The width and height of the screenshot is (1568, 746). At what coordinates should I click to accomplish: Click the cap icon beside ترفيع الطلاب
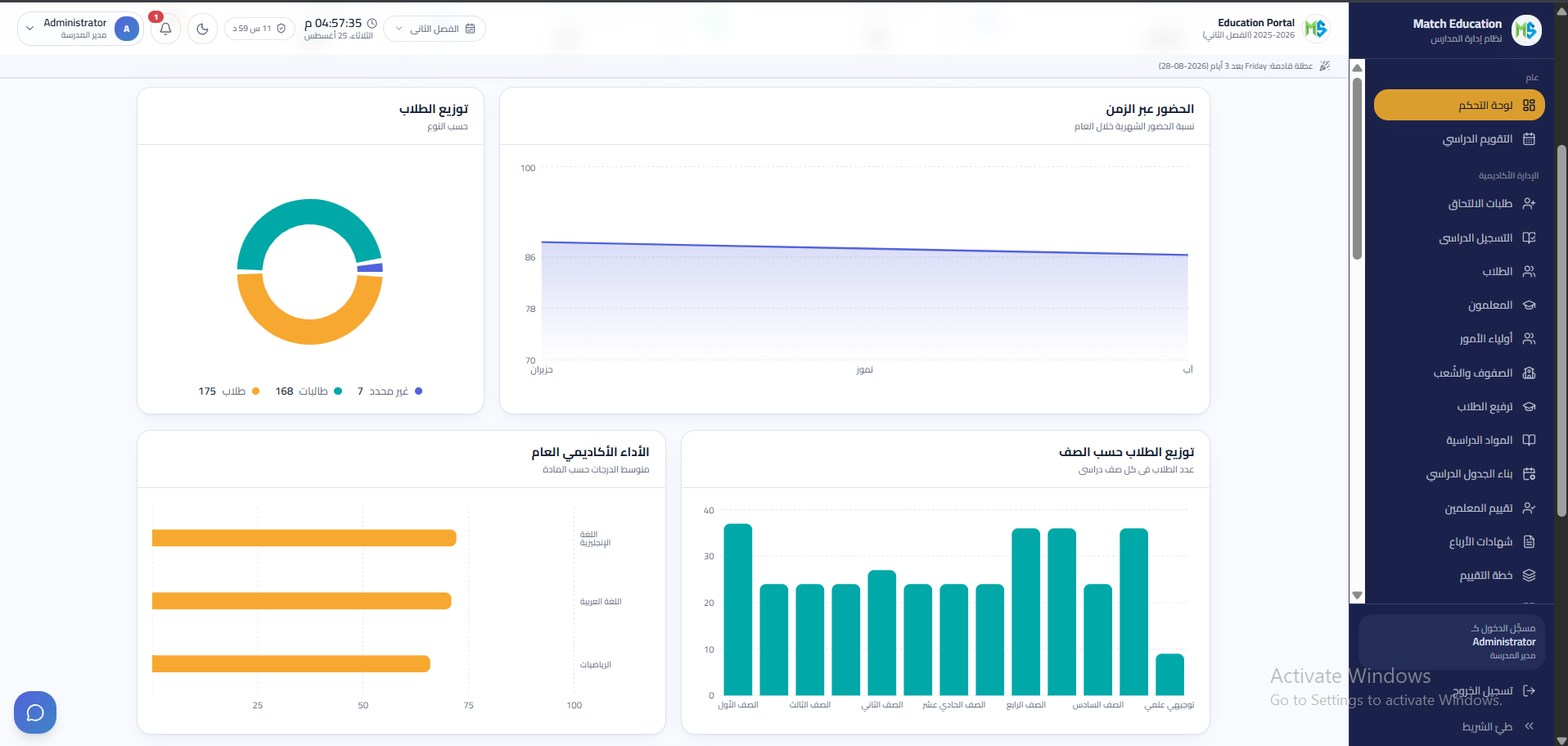(x=1529, y=407)
